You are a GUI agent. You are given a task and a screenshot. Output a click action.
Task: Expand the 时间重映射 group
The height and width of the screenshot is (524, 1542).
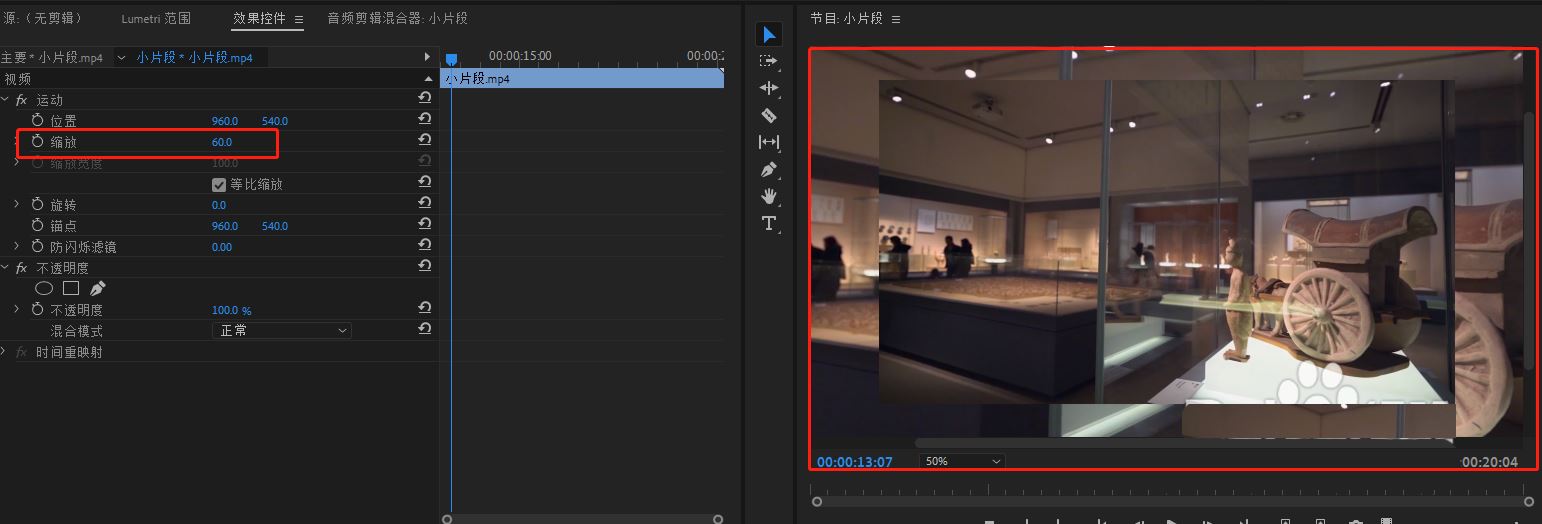click(5, 351)
